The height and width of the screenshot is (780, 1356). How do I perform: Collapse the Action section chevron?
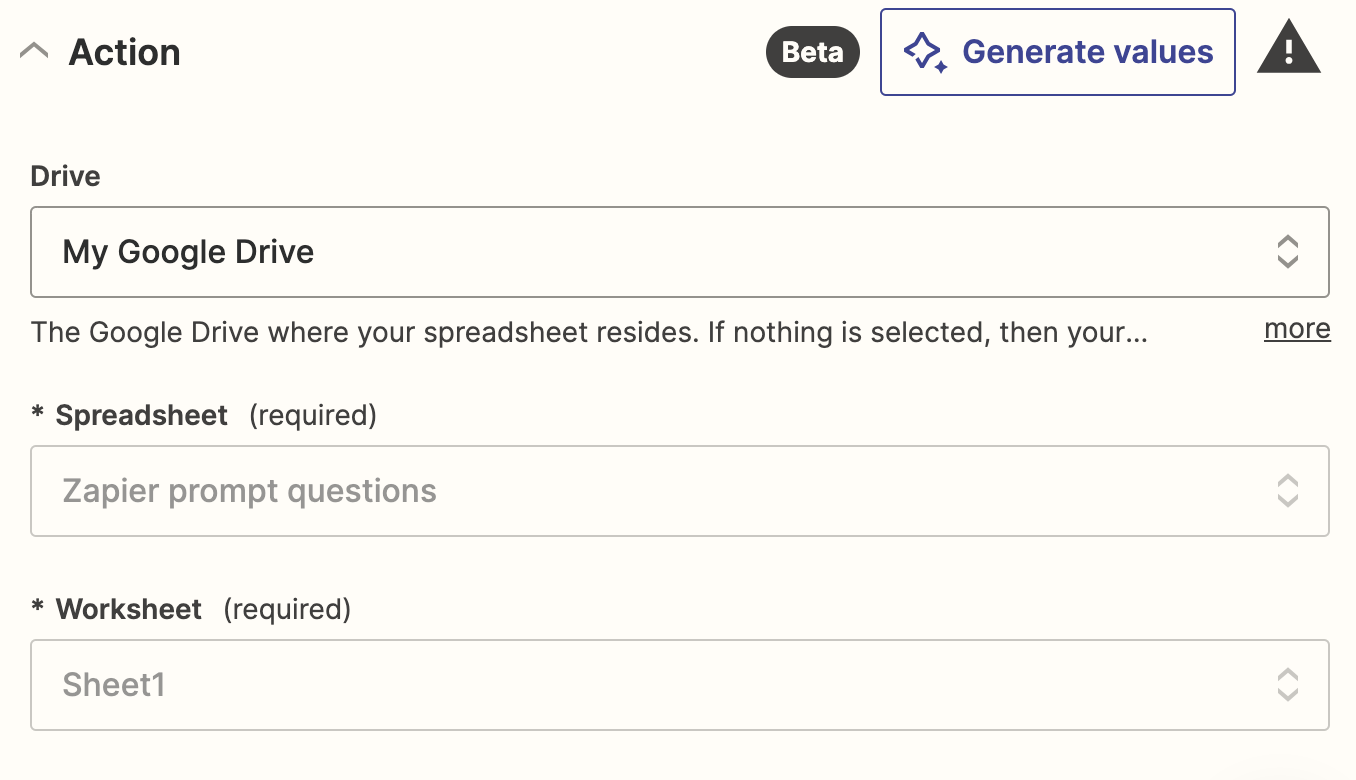(x=34, y=52)
